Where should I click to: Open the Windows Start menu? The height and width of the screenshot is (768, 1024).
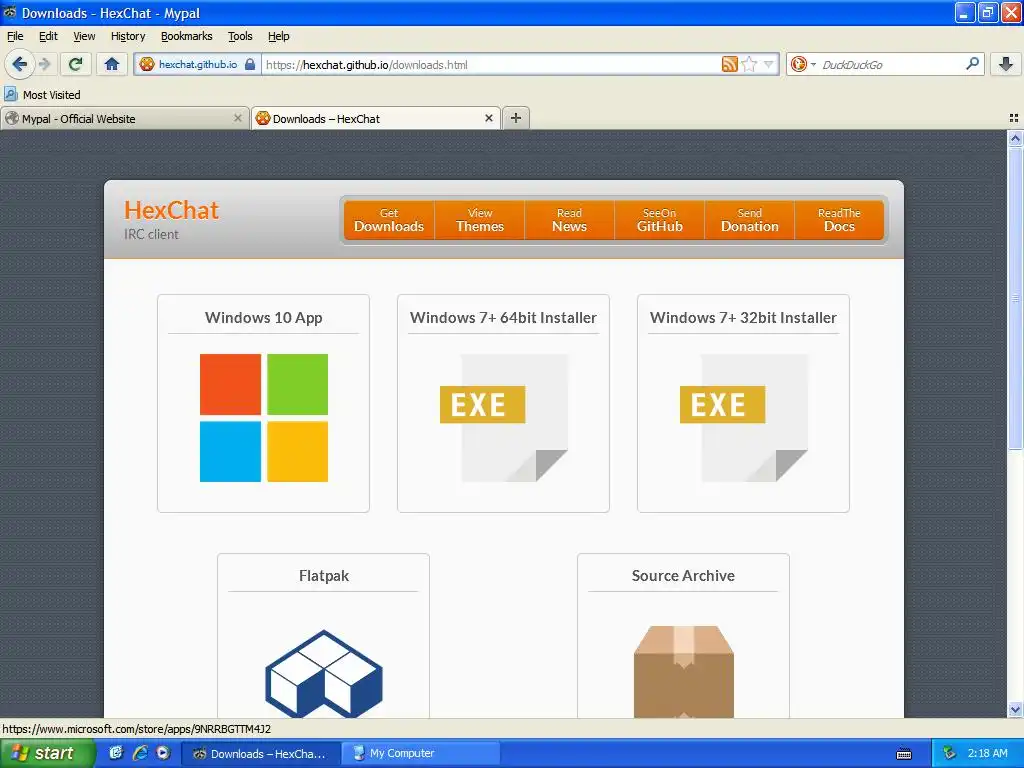point(47,753)
